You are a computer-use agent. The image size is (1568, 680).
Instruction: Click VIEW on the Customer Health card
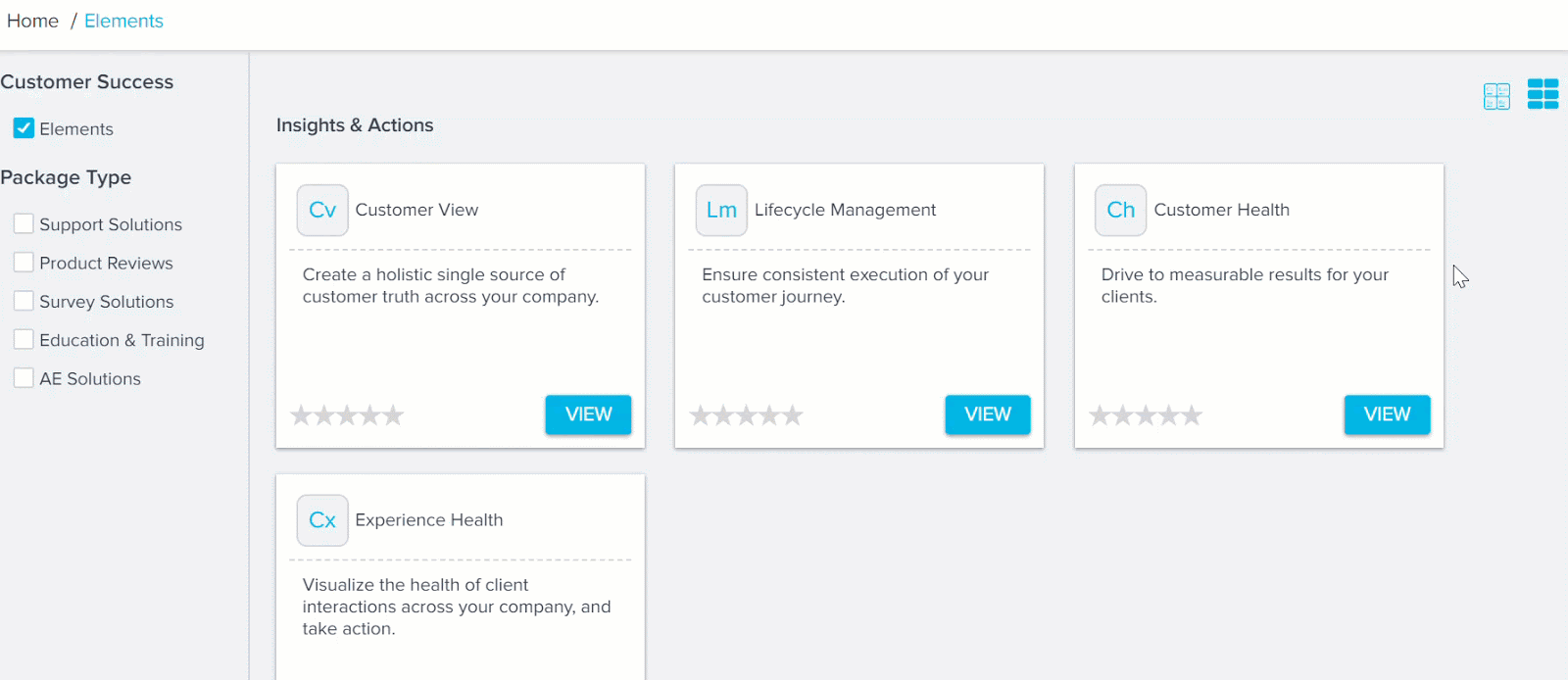1387,414
